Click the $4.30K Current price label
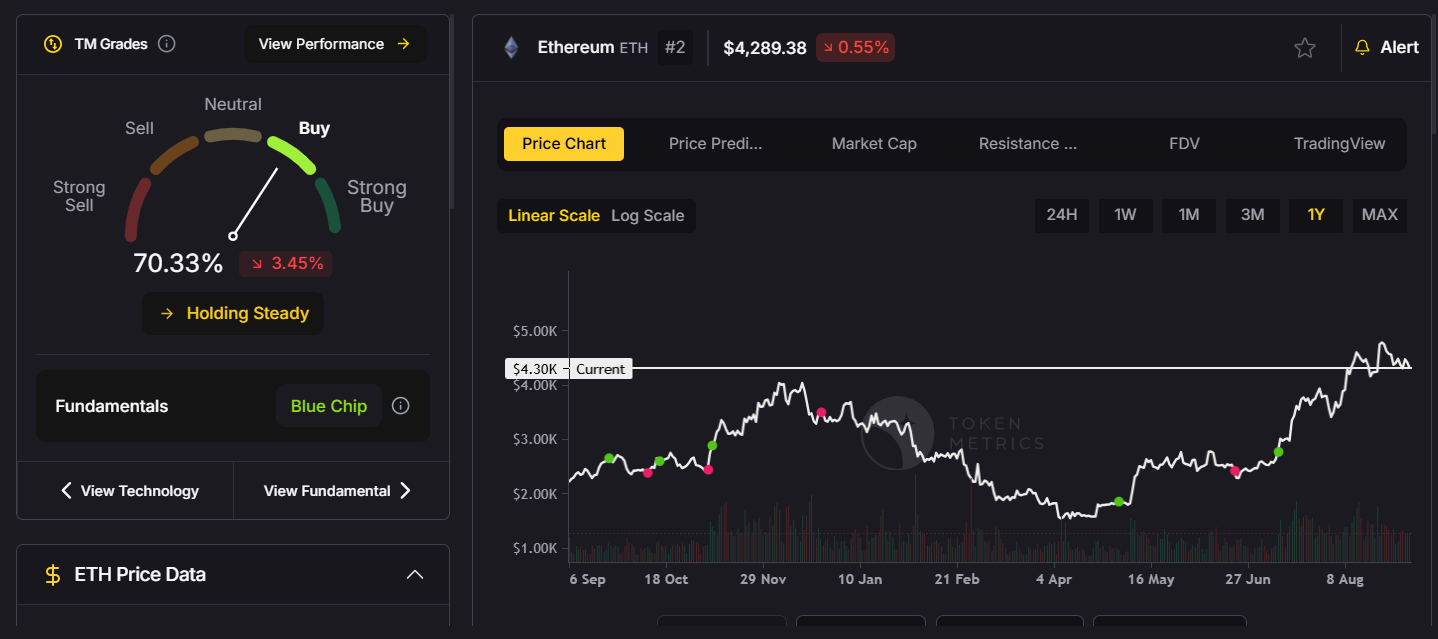Viewport: 1438px width, 639px height. (x=569, y=369)
